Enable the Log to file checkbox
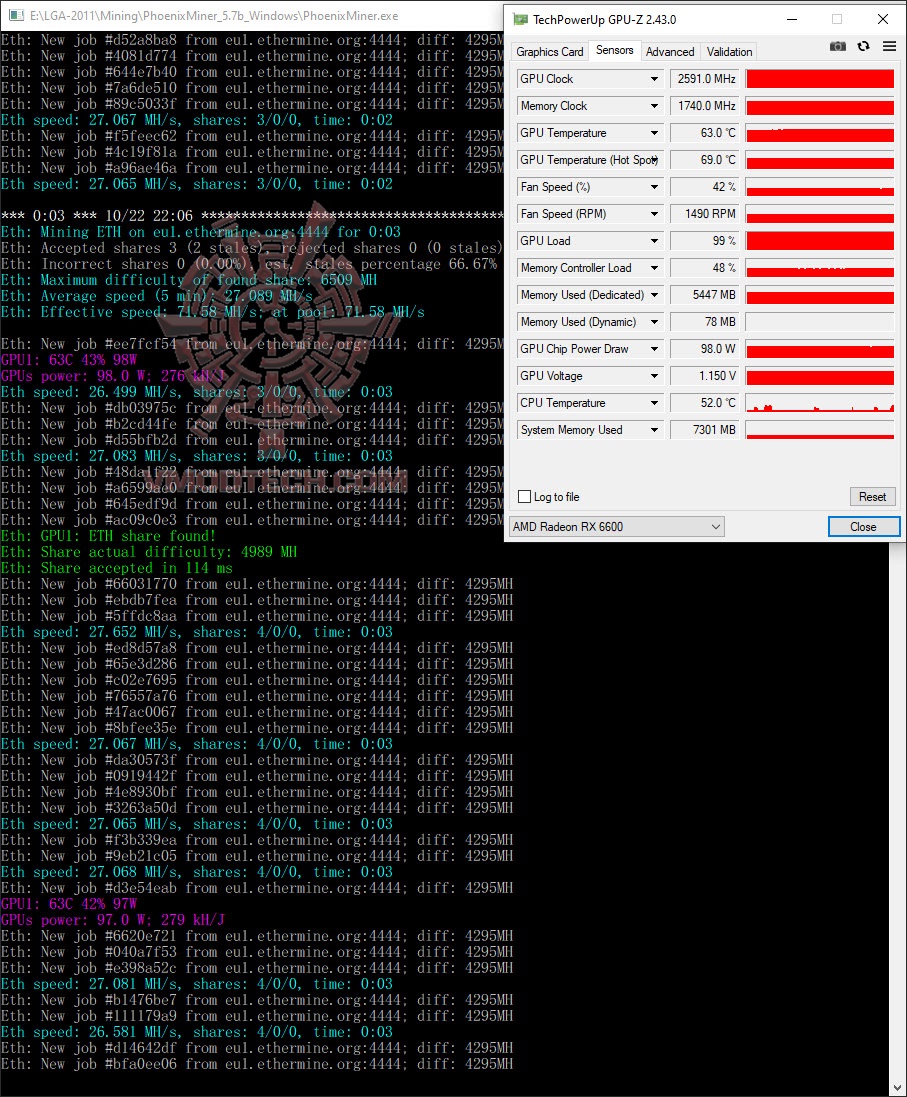The height and width of the screenshot is (1097, 907). [x=524, y=497]
